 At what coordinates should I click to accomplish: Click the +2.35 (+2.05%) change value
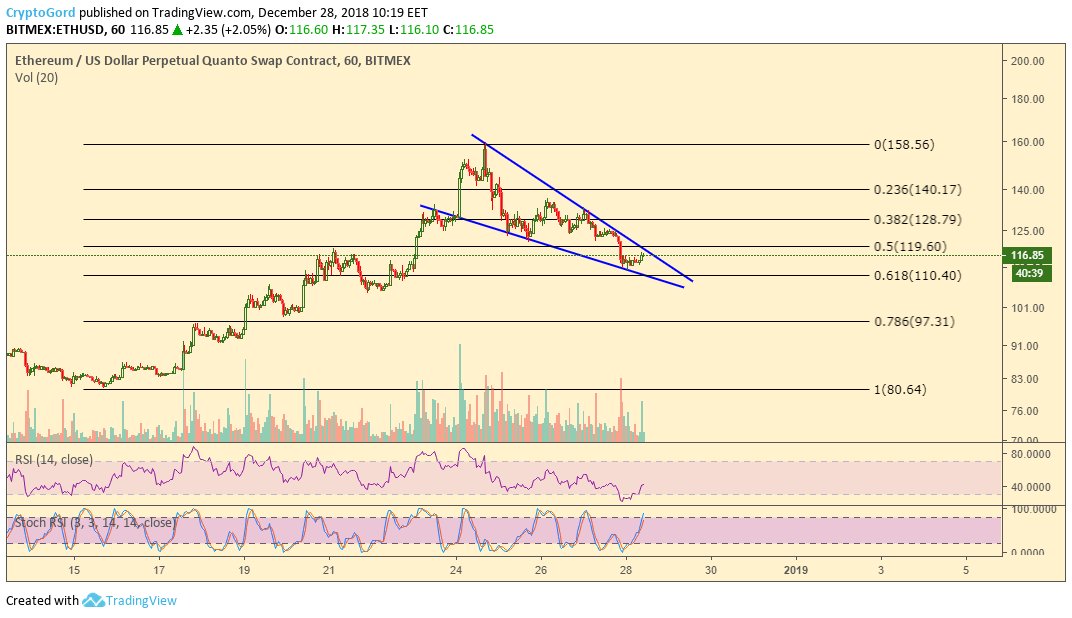coord(228,29)
